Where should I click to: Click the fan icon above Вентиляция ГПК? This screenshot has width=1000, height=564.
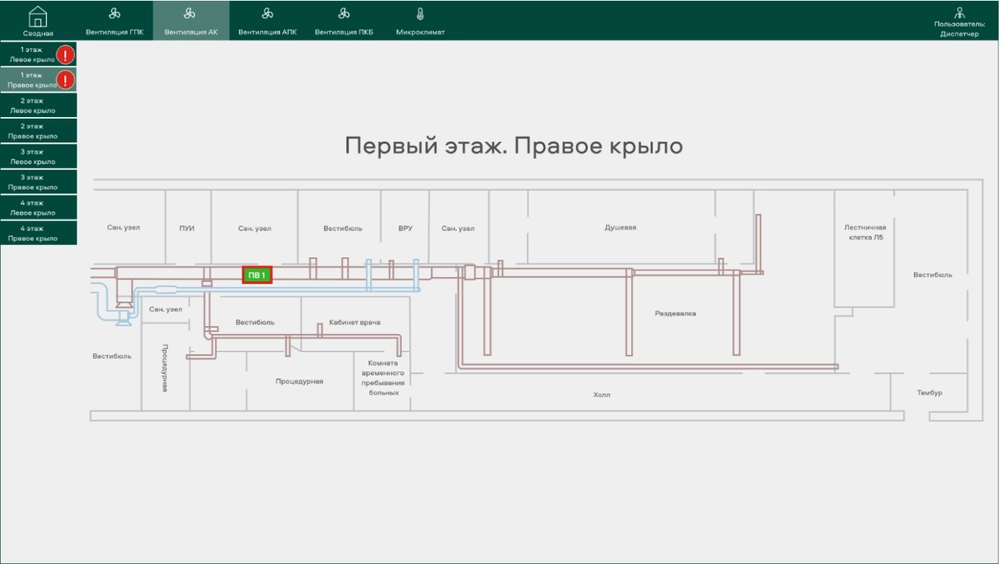pyautogui.click(x=115, y=14)
